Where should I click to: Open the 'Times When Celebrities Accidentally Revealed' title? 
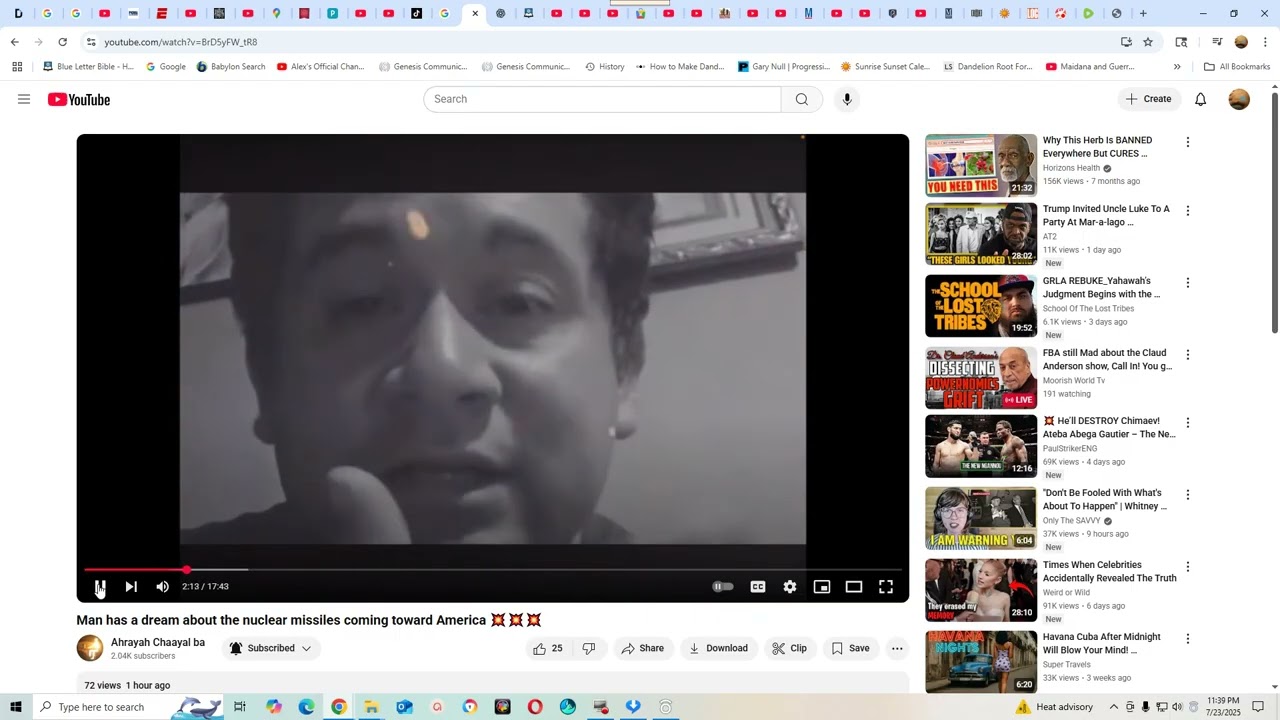click(x=1109, y=571)
